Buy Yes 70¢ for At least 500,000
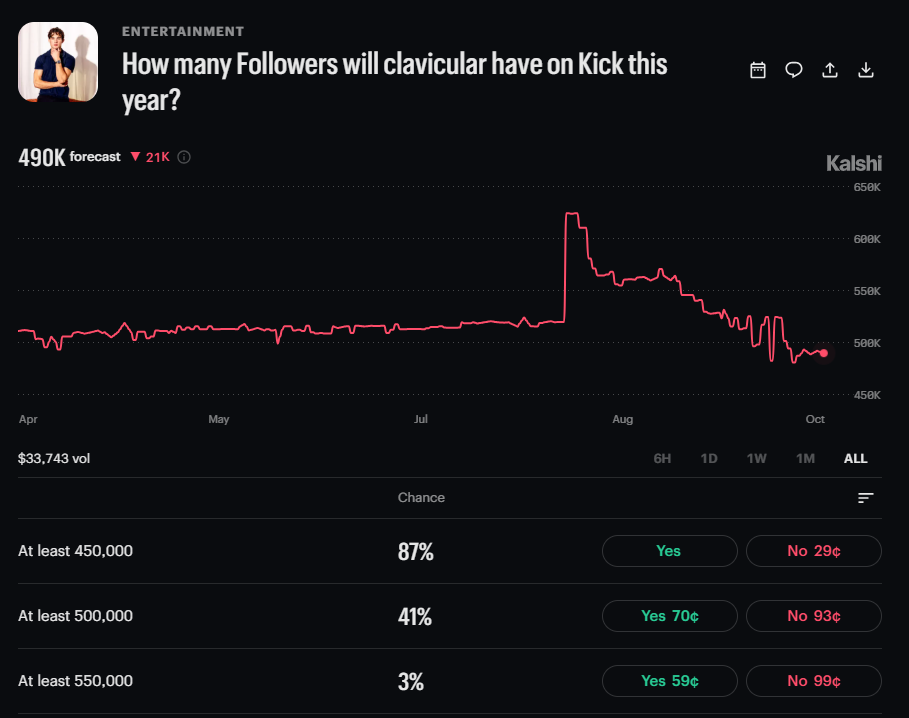Viewport: 909px width, 718px height. (670, 616)
